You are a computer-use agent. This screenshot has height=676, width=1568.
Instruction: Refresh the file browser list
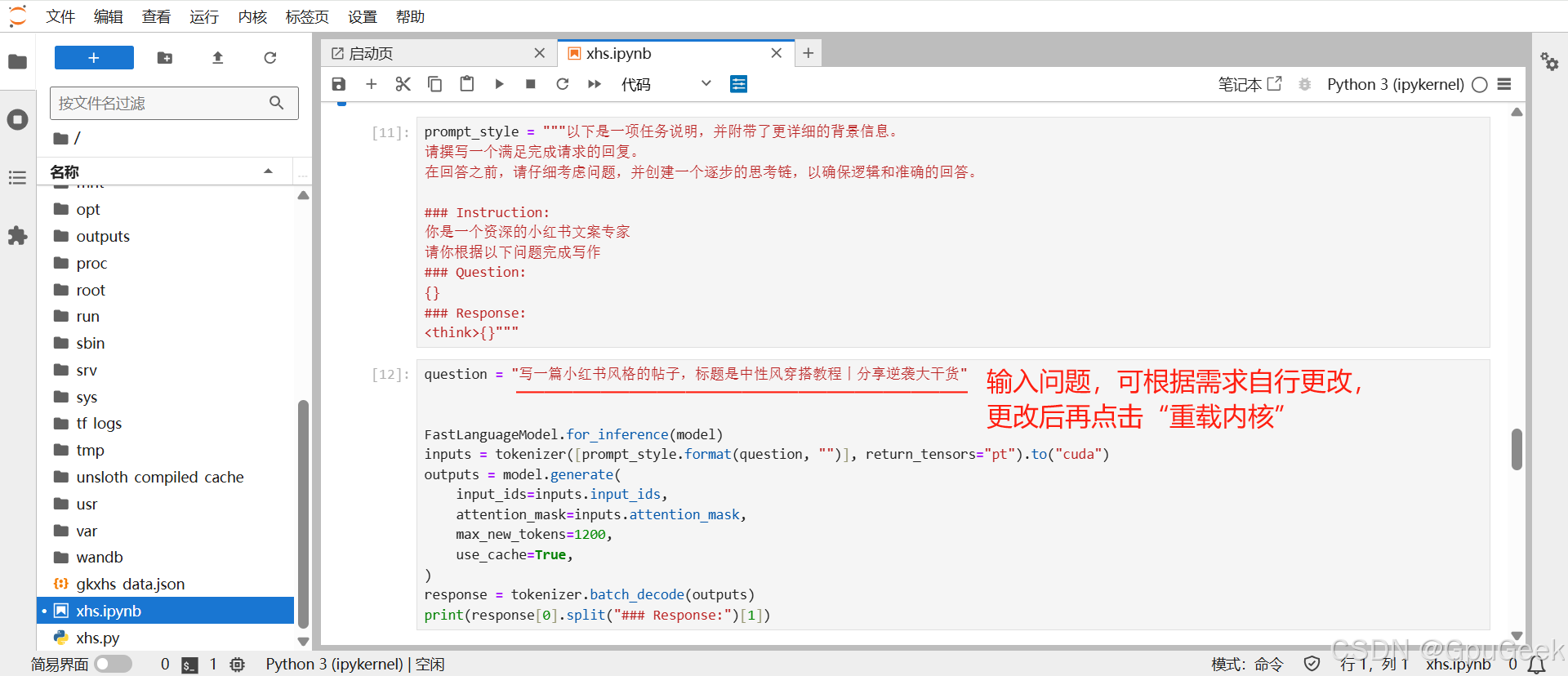coord(270,58)
